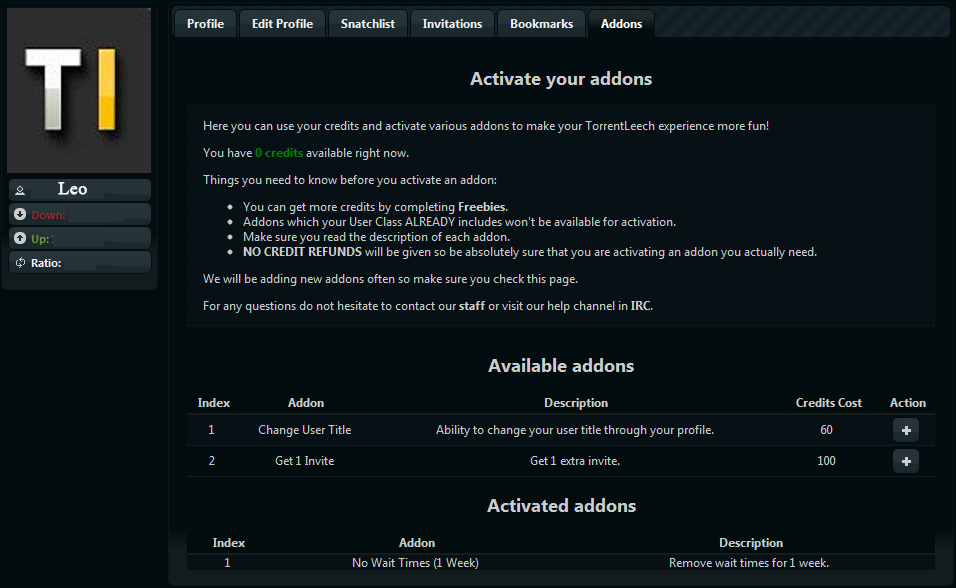Click the user icon beside Leo
Screen dimensions: 956x588
[x=20, y=190]
